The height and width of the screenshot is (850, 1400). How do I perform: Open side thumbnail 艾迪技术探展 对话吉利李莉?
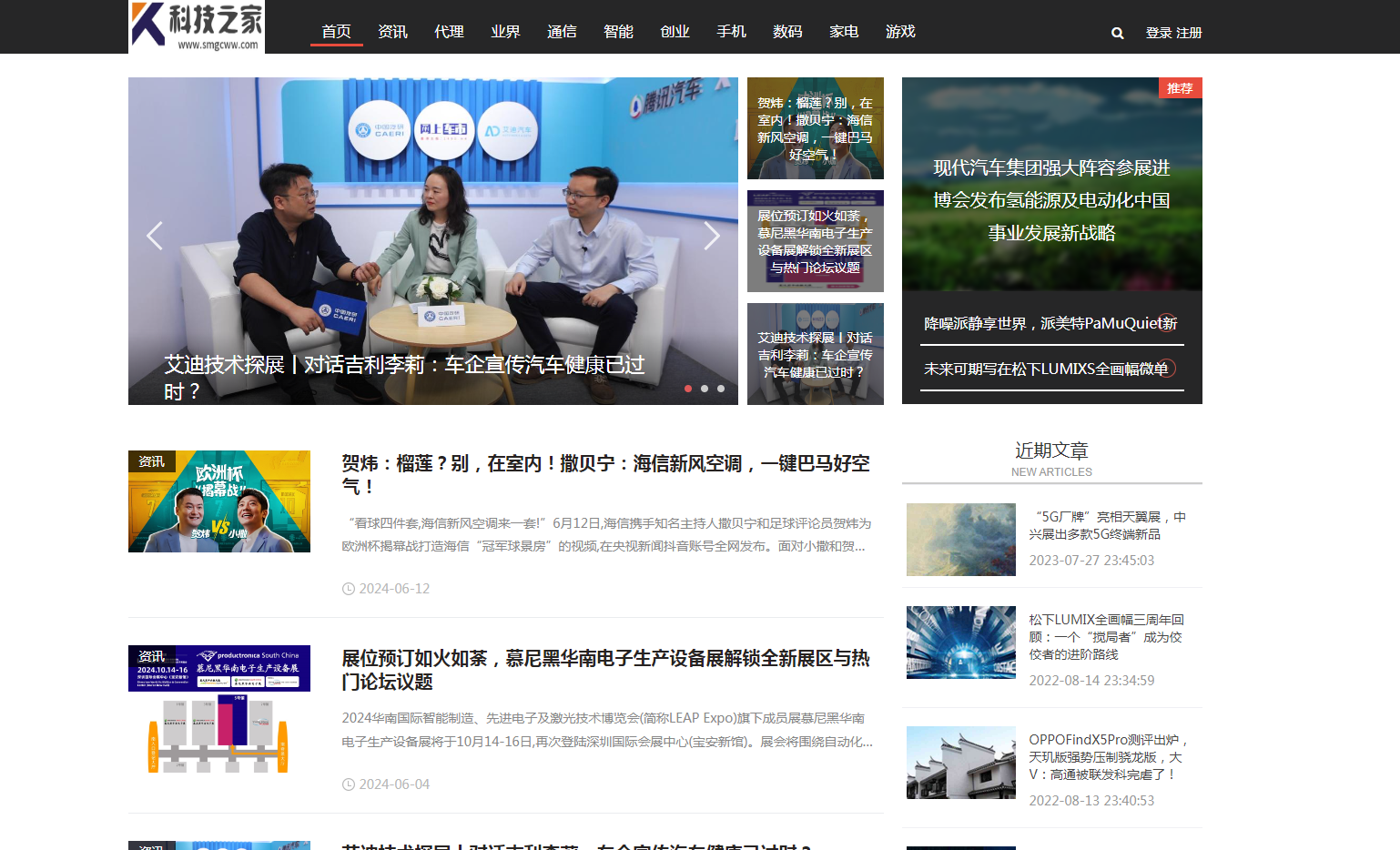pyautogui.click(x=816, y=354)
